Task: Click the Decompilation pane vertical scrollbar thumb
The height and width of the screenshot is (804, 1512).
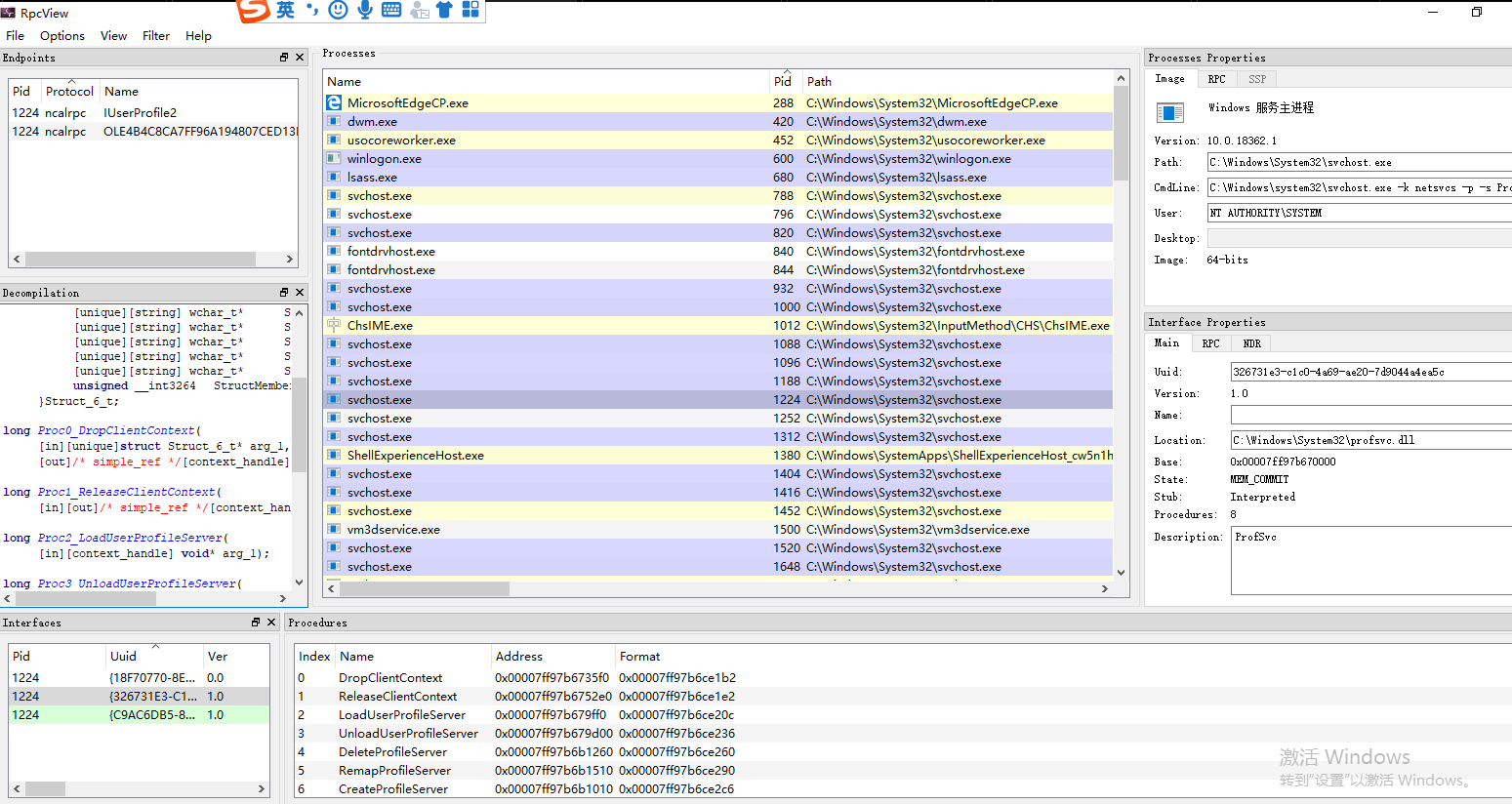Action: [x=300, y=423]
